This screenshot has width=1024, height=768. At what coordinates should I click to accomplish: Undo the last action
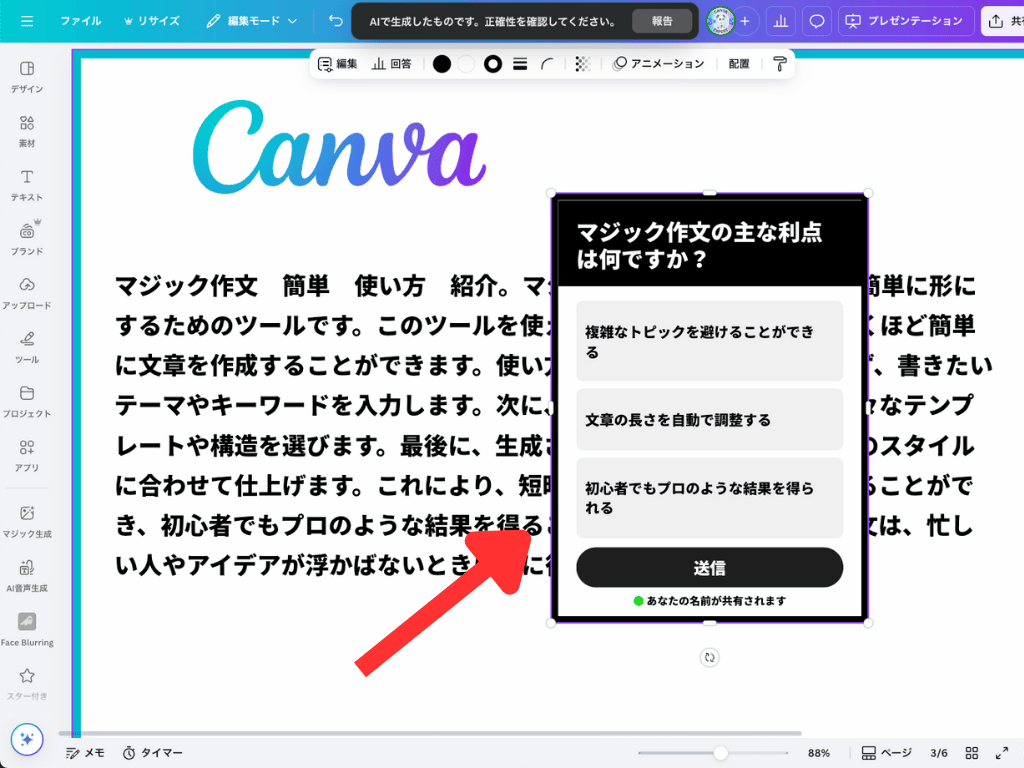click(336, 22)
